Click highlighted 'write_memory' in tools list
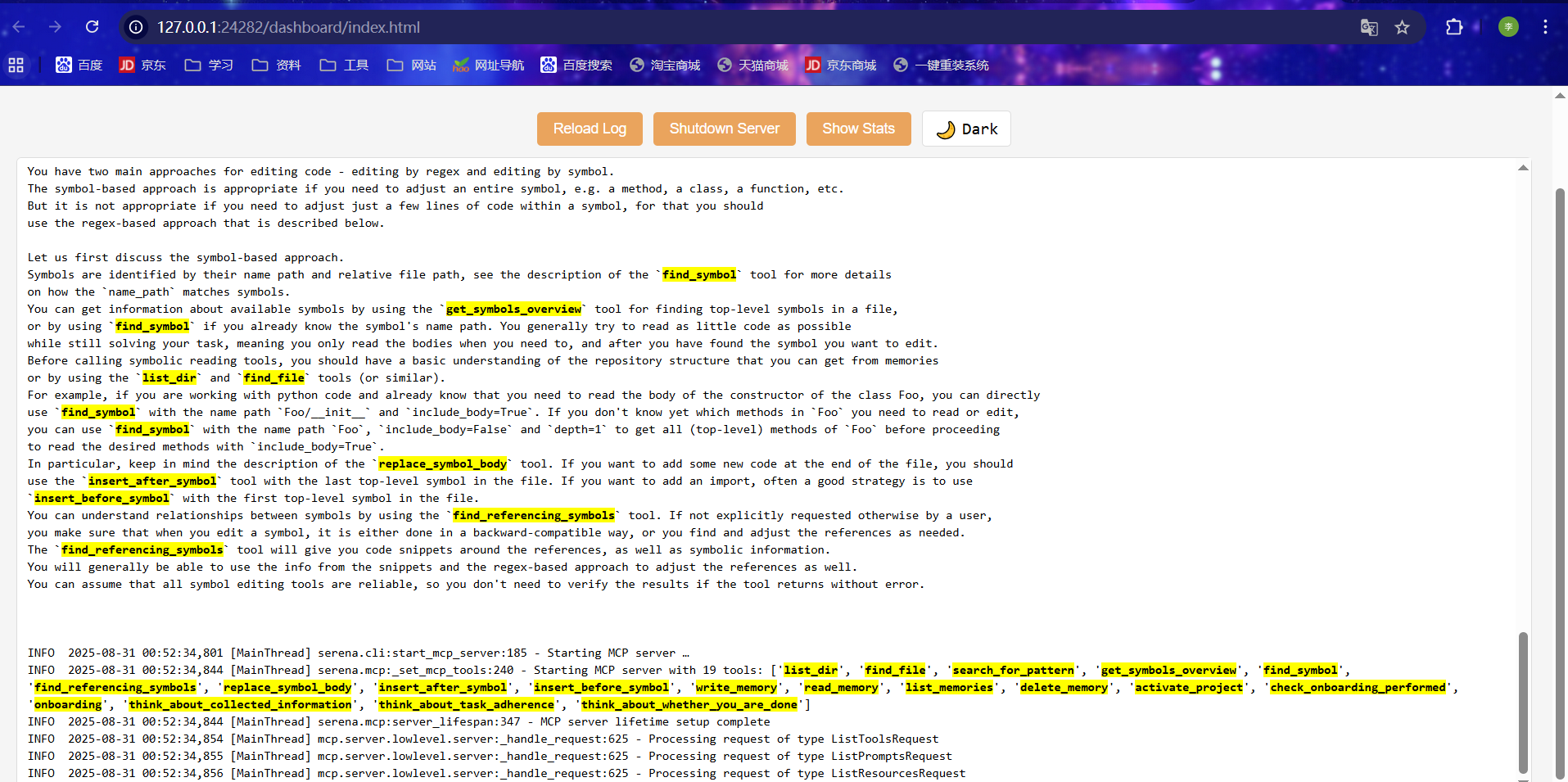Image resolution: width=1568 pixels, height=782 pixels. click(736, 687)
